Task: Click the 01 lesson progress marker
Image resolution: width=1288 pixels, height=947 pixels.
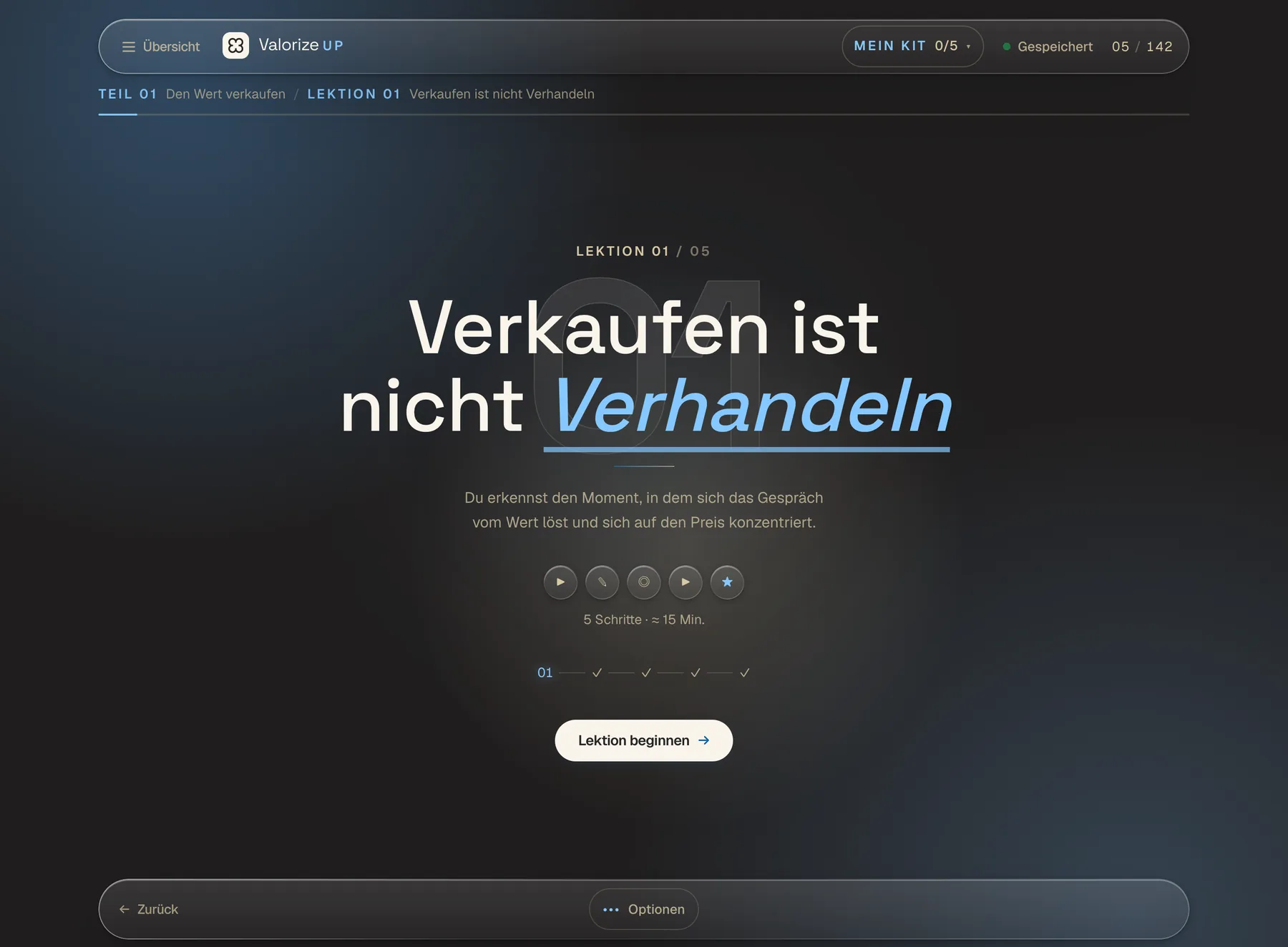Action: click(x=545, y=672)
